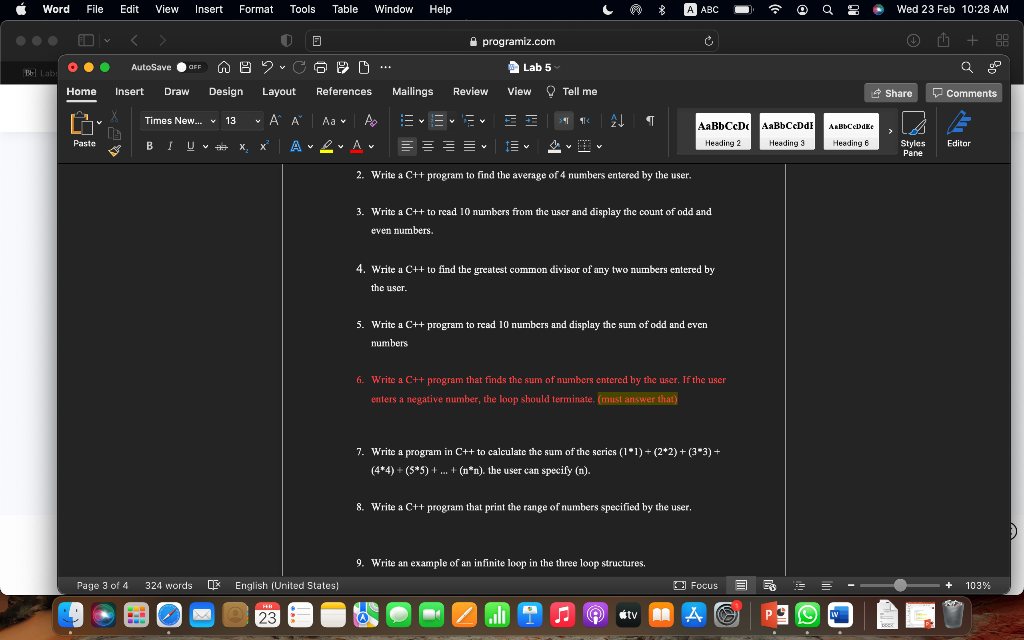Click the text highlight color icon

327,146
